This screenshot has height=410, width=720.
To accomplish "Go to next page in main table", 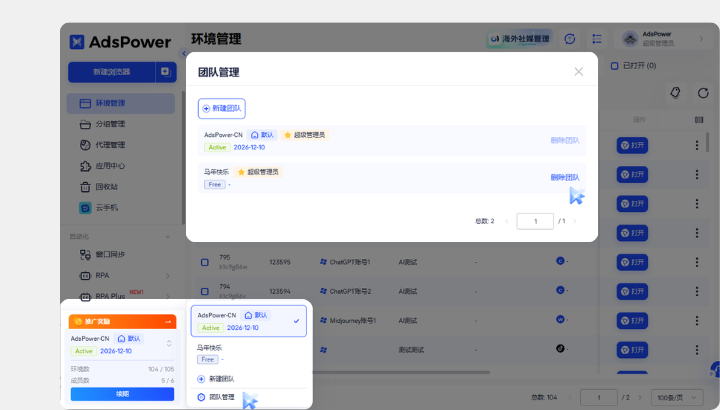I will (x=640, y=398).
